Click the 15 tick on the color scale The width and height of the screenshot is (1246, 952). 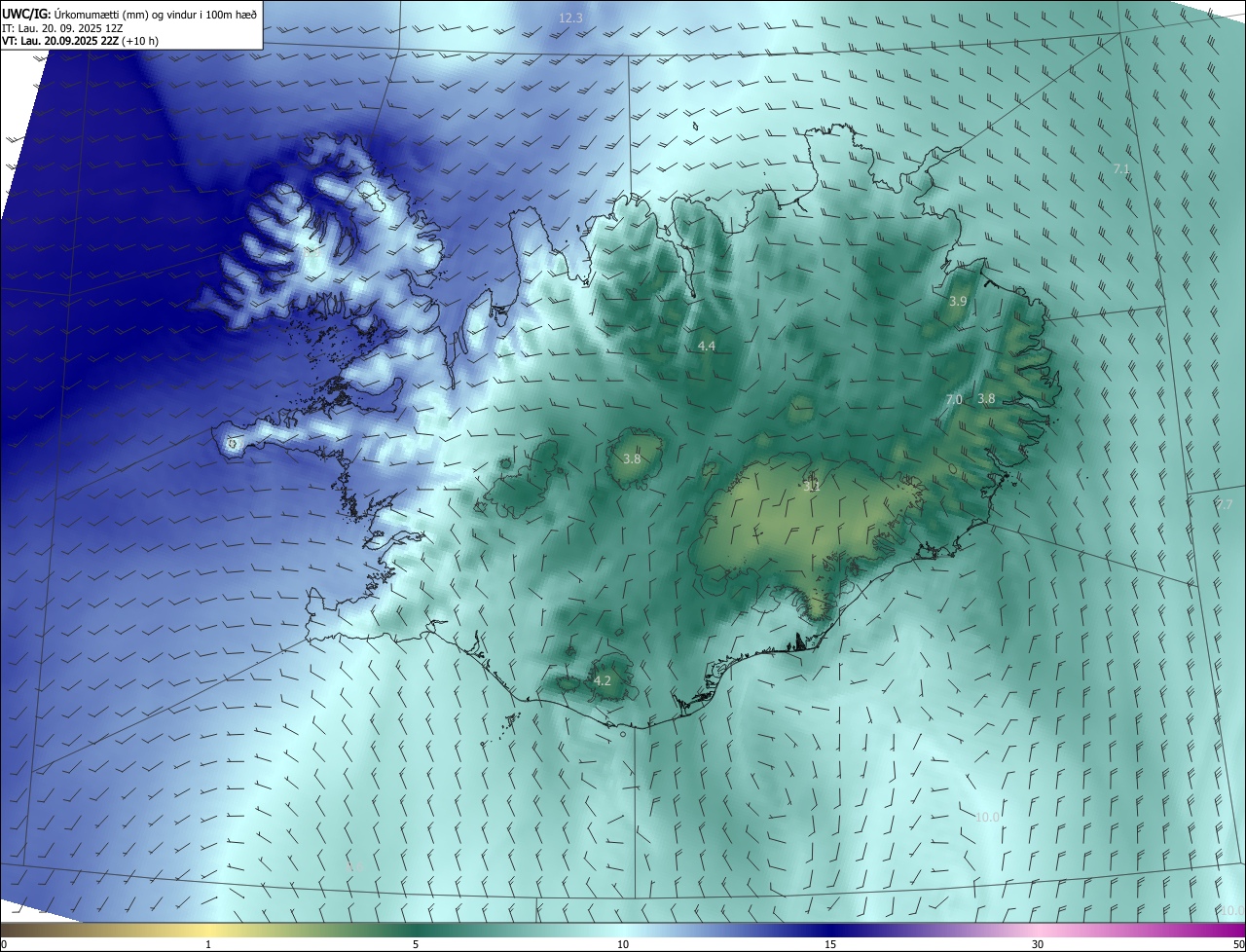coord(830,945)
